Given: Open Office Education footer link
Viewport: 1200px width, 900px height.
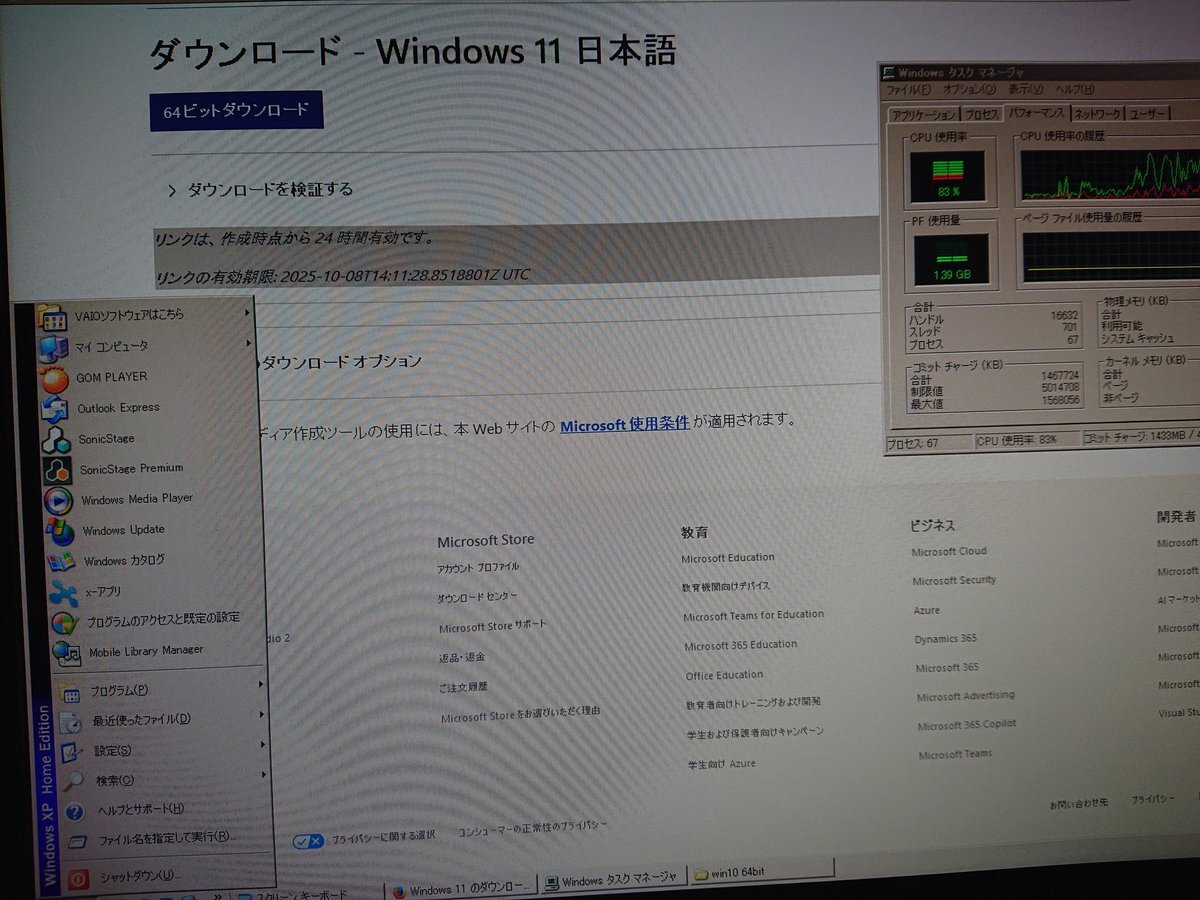Looking at the screenshot, I should (x=724, y=676).
